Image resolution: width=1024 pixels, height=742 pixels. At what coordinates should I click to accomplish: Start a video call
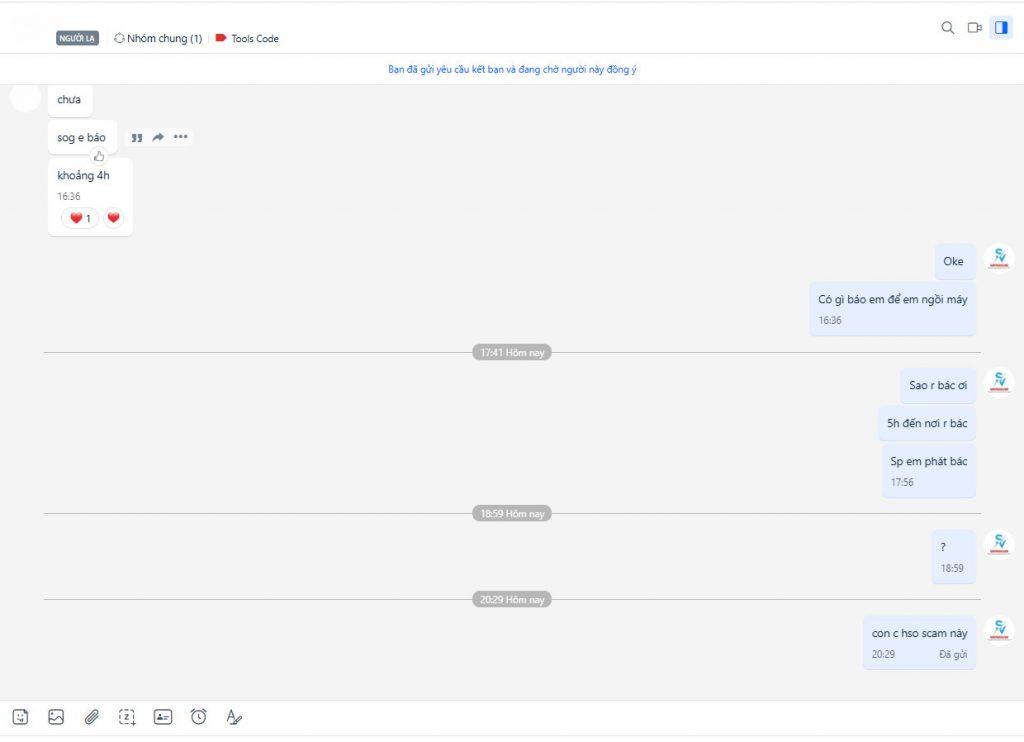click(974, 28)
